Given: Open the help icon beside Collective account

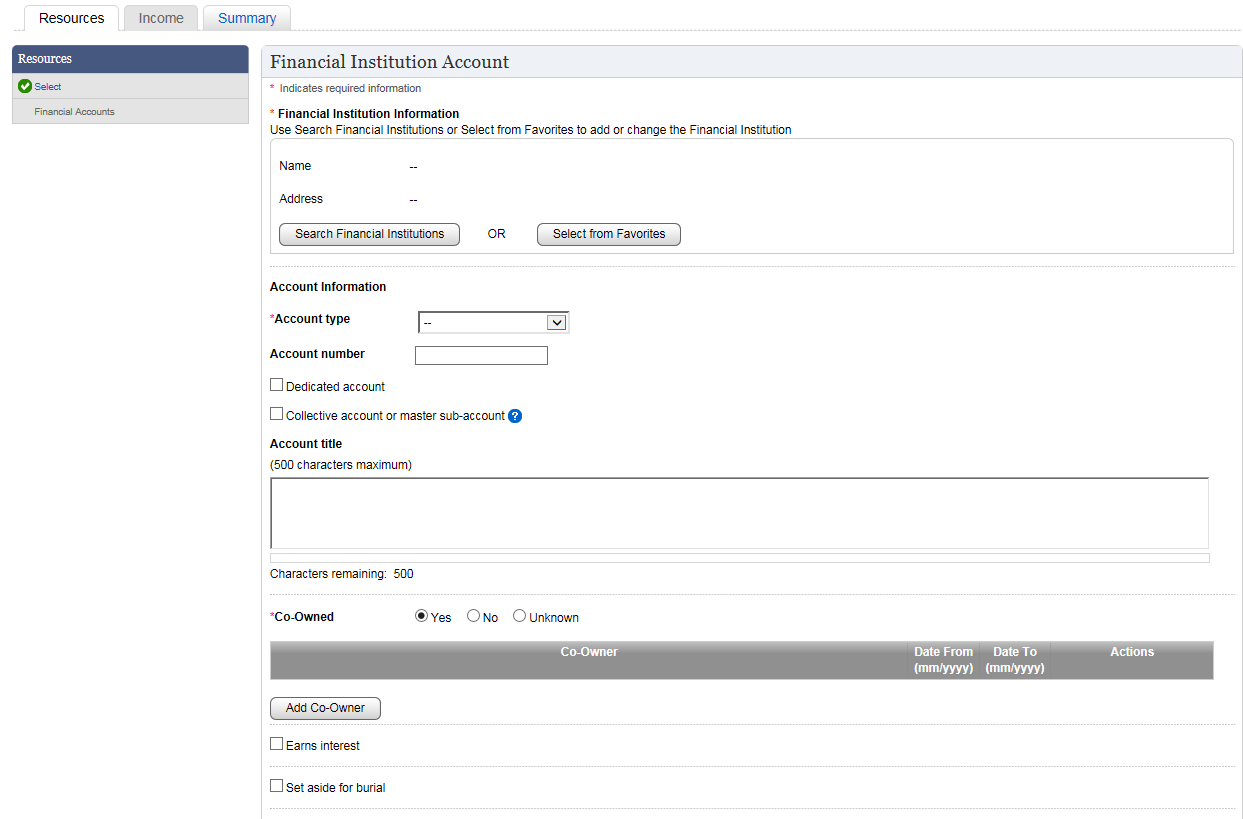Looking at the screenshot, I should click(x=515, y=416).
